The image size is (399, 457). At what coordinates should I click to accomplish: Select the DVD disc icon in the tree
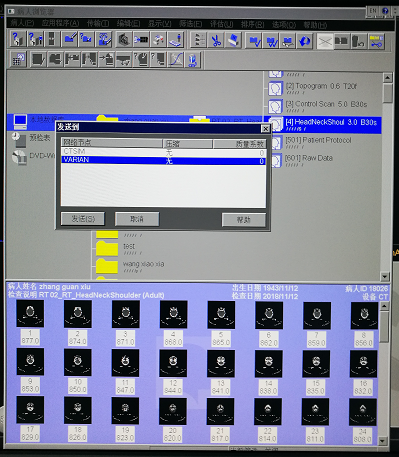point(19,158)
